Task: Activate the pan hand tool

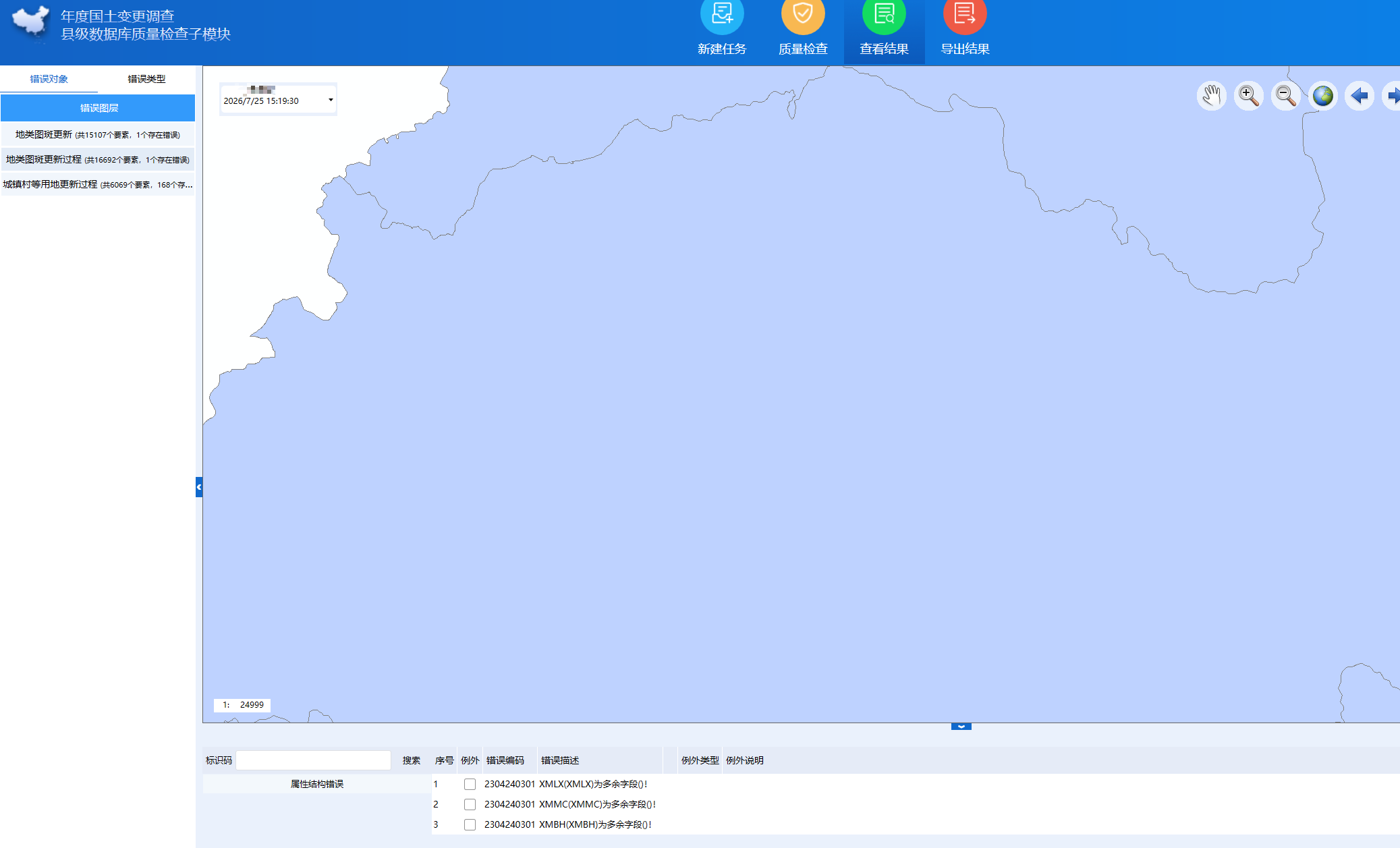Action: (x=1212, y=96)
